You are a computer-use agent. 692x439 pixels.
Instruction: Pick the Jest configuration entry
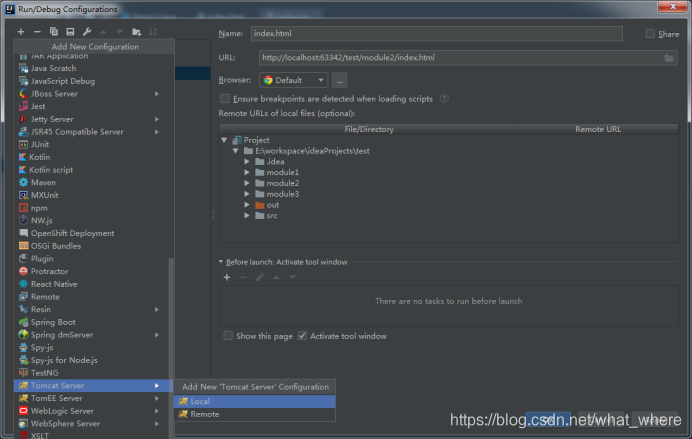(x=94, y=106)
